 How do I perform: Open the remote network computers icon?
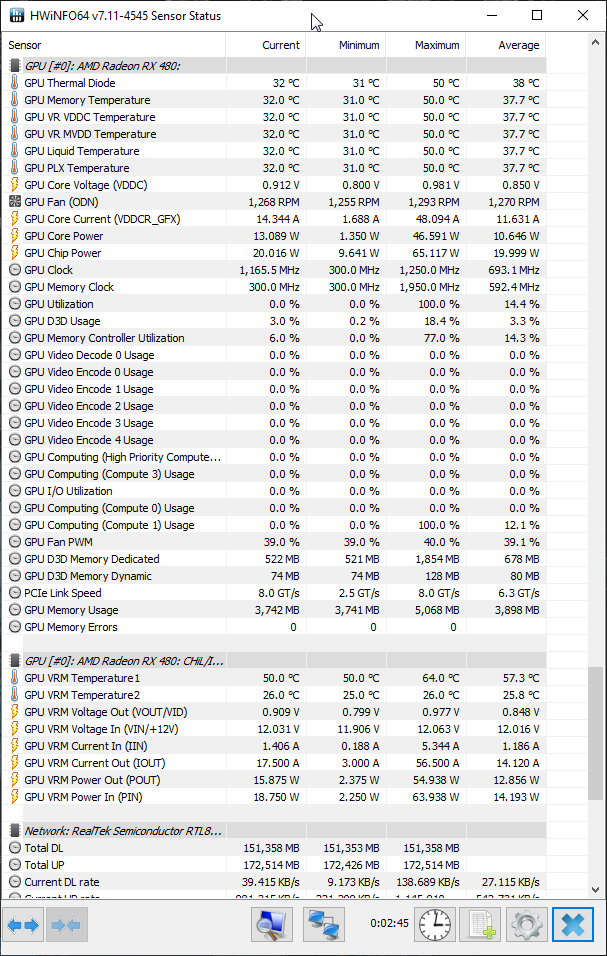coord(324,925)
